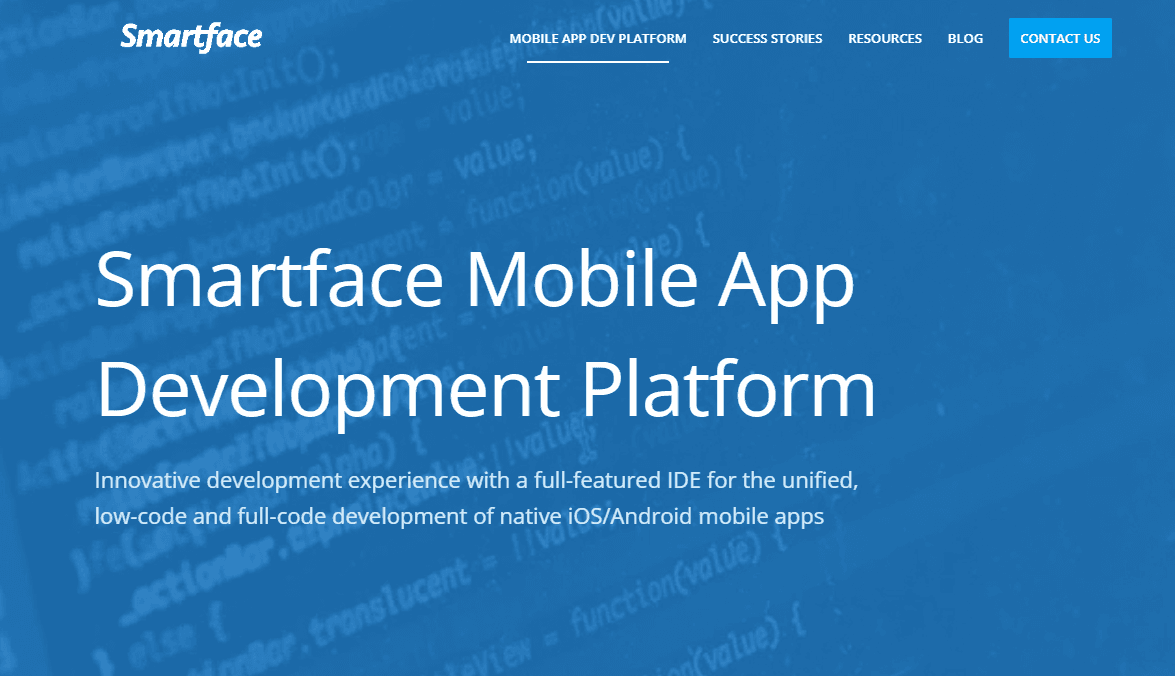Go to Success Stories page
Screen dimensions: 1175x676
click(x=767, y=38)
